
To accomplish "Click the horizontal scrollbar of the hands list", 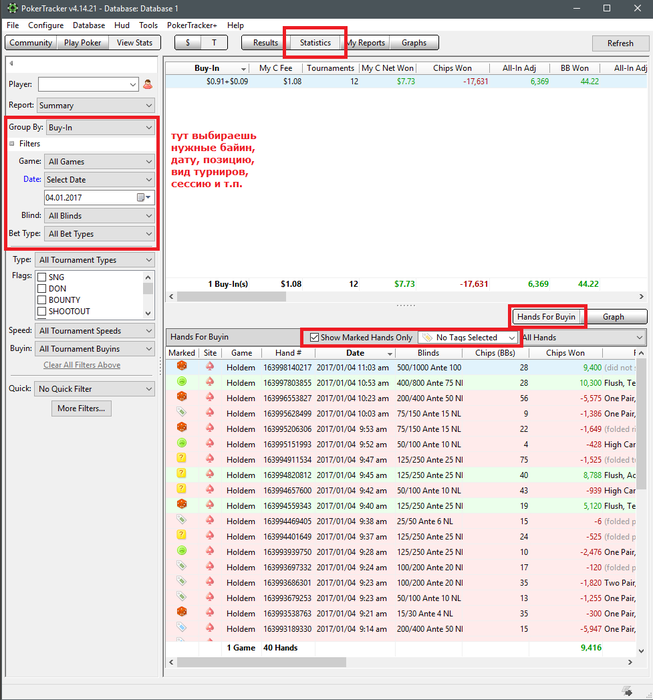I will [261, 662].
